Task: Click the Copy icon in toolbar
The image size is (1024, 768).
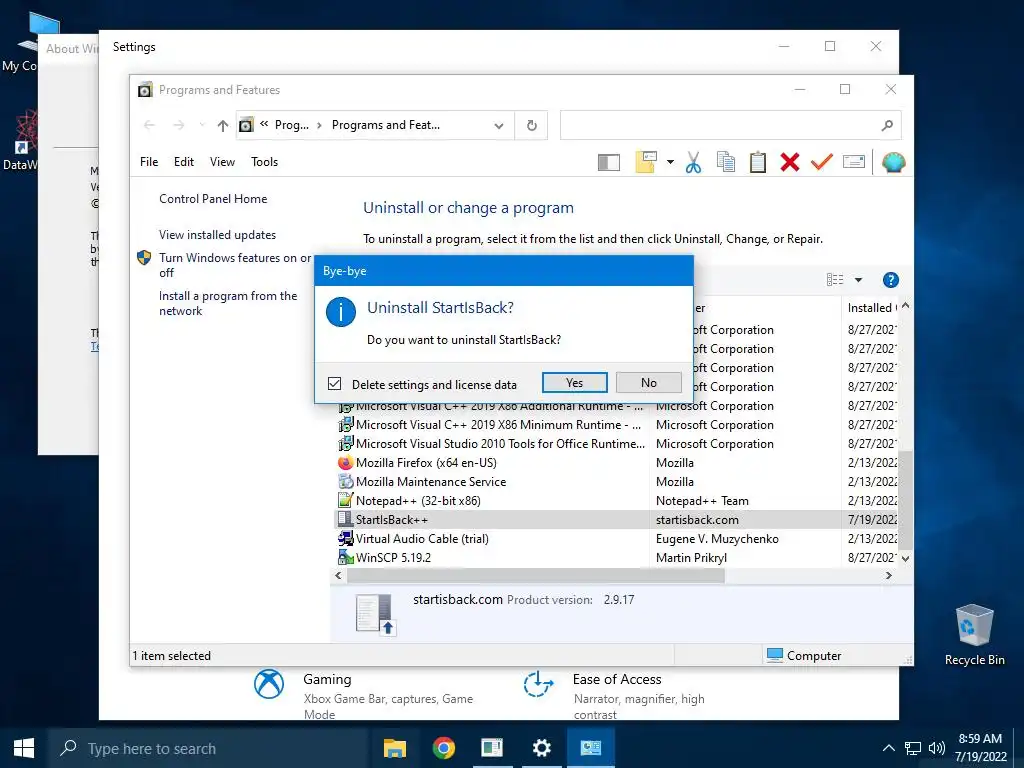Action: point(726,162)
